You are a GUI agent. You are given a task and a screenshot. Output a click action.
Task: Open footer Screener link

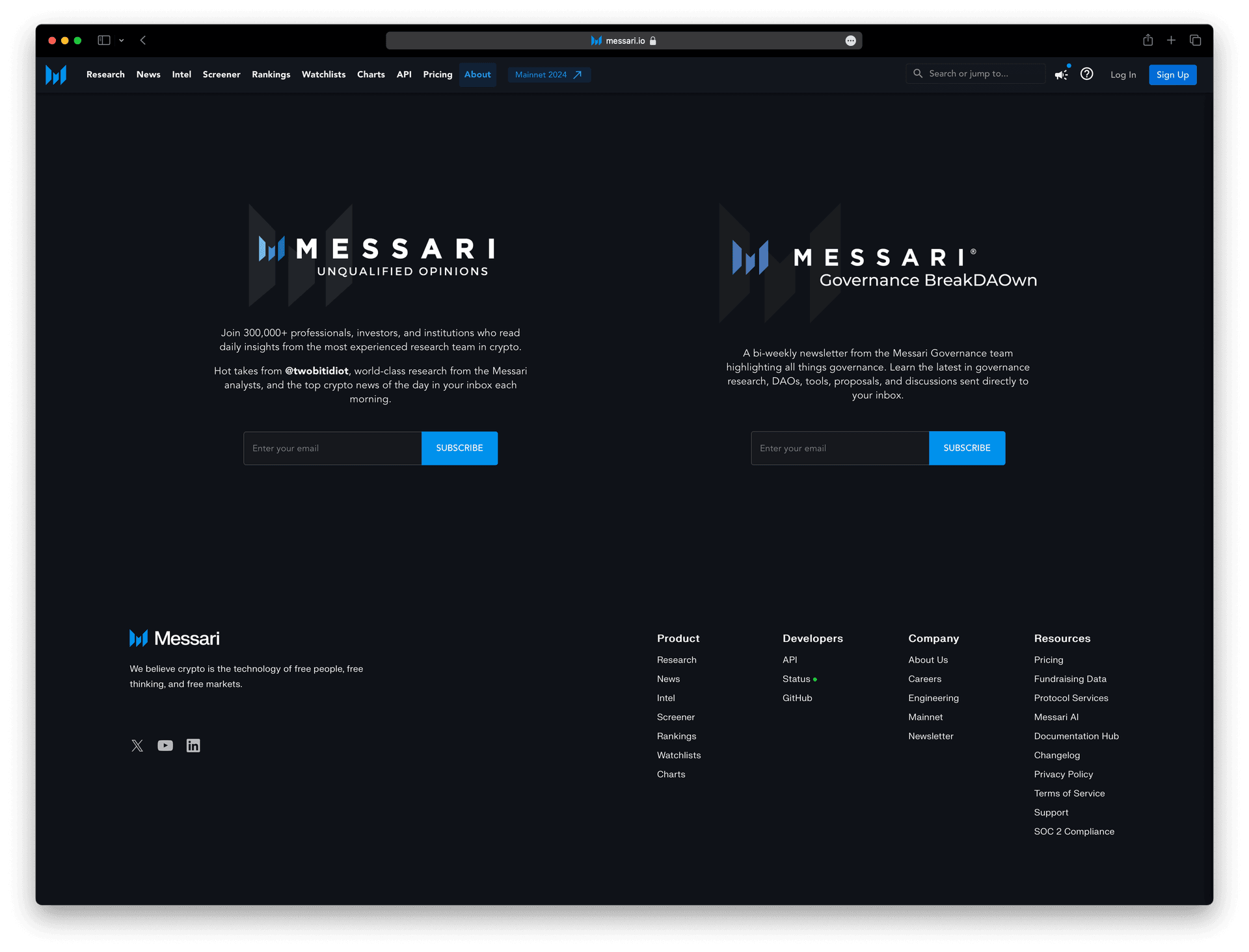(676, 717)
